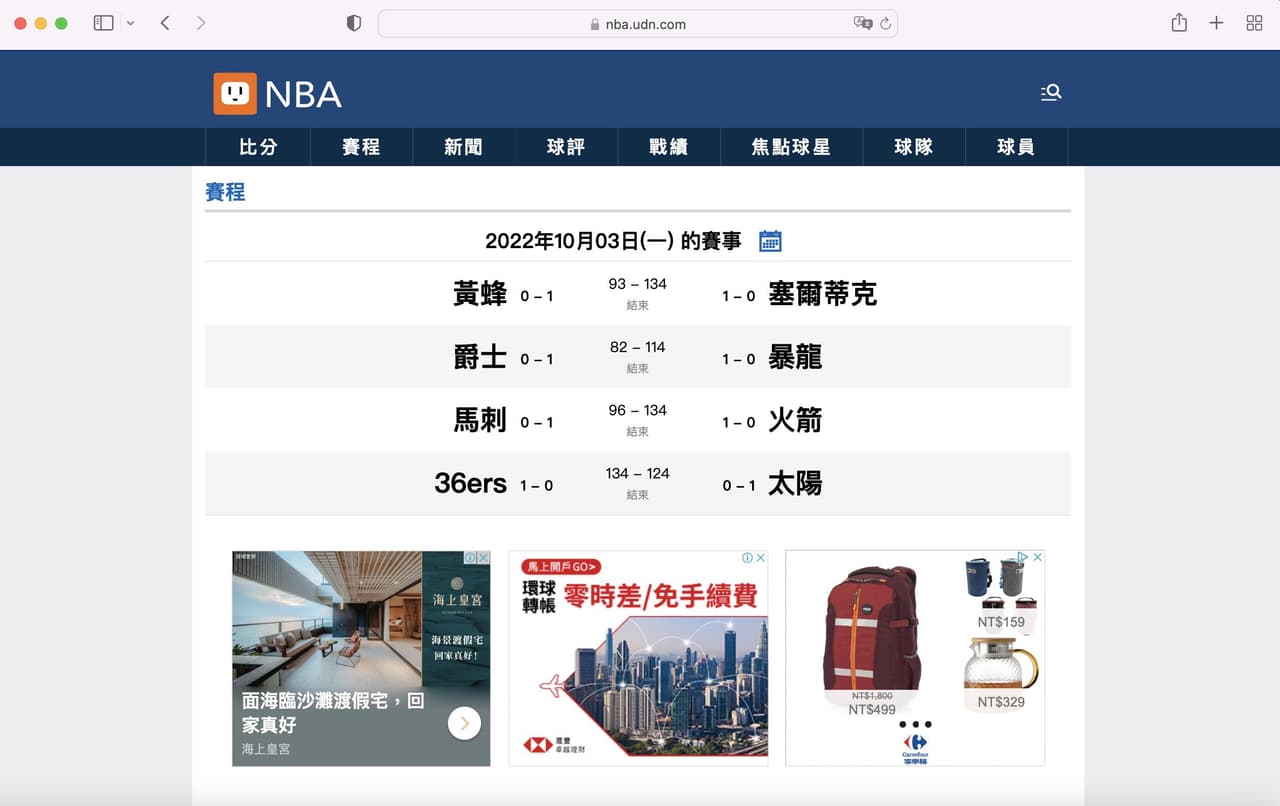Screen dimensions: 1280x806
Task: Expand the sidebar tab group dropdown arrow
Action: click(x=130, y=23)
